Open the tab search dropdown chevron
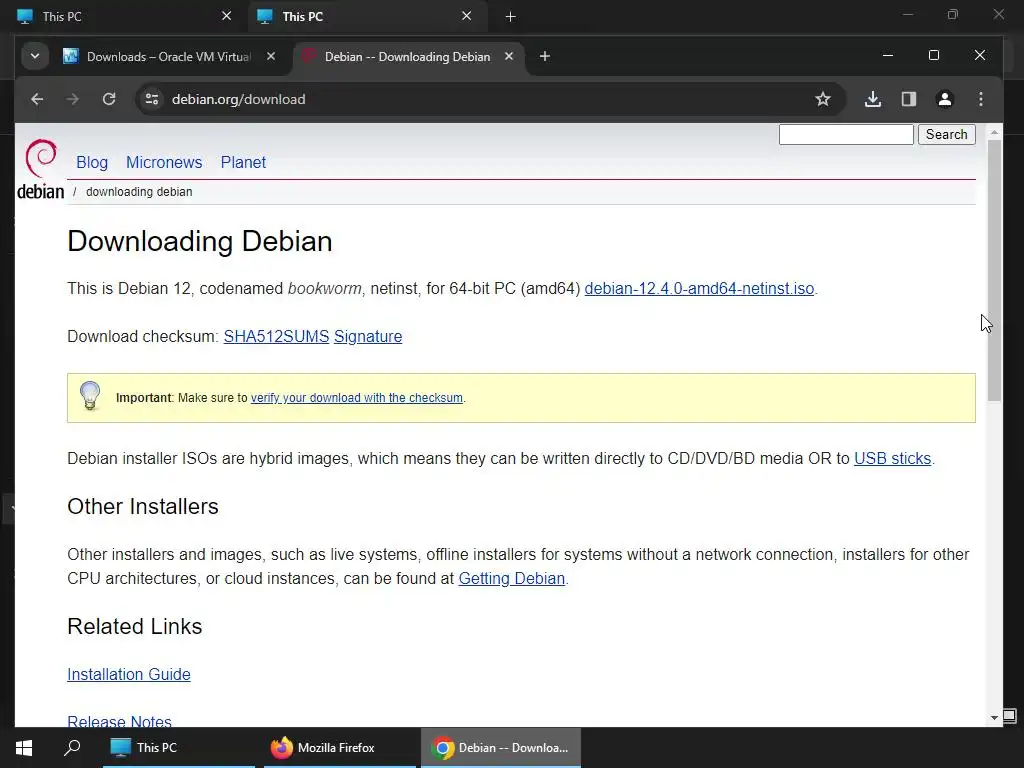The width and height of the screenshot is (1024, 768). tap(35, 56)
